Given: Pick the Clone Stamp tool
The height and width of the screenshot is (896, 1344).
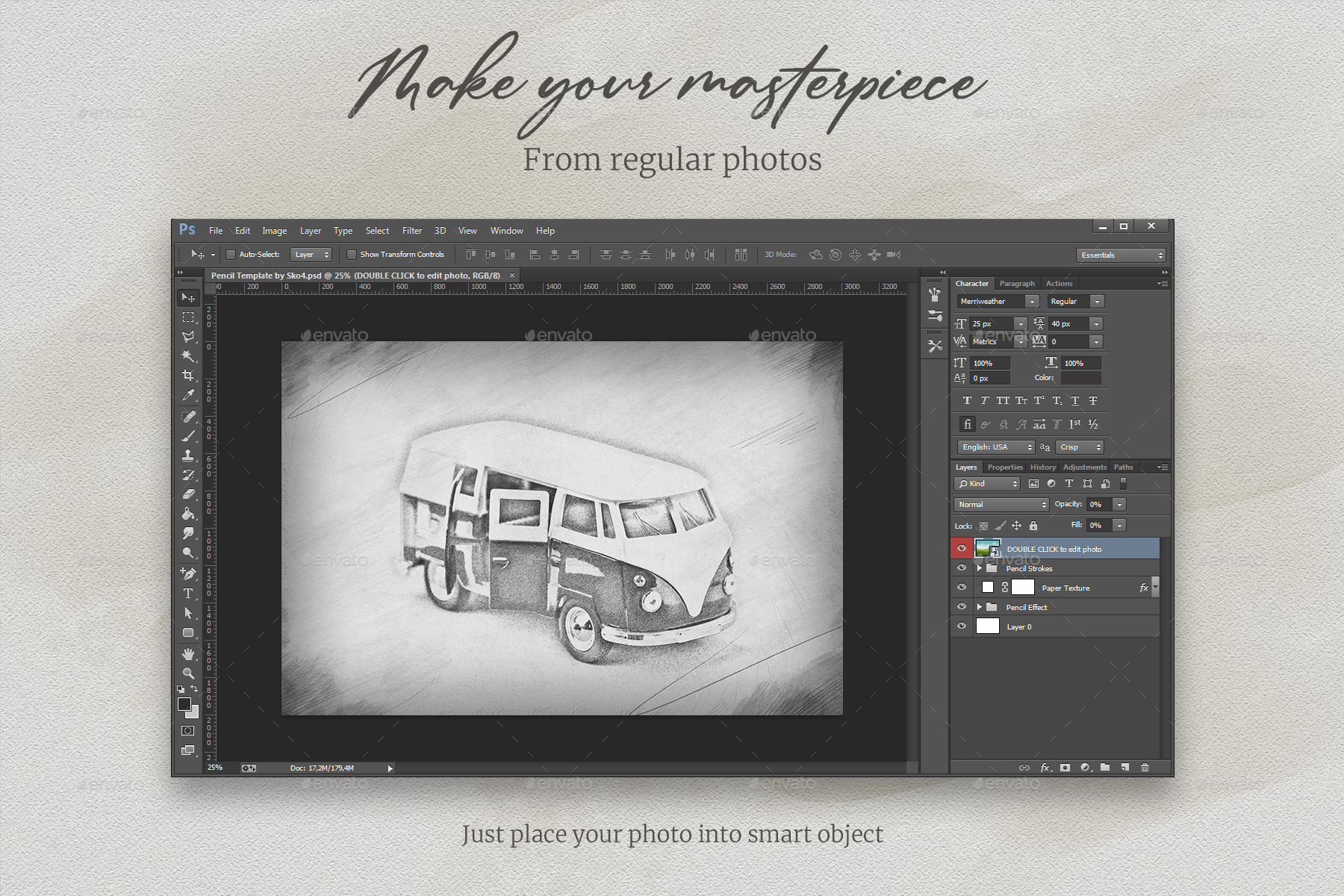Looking at the screenshot, I should pyautogui.click(x=188, y=455).
